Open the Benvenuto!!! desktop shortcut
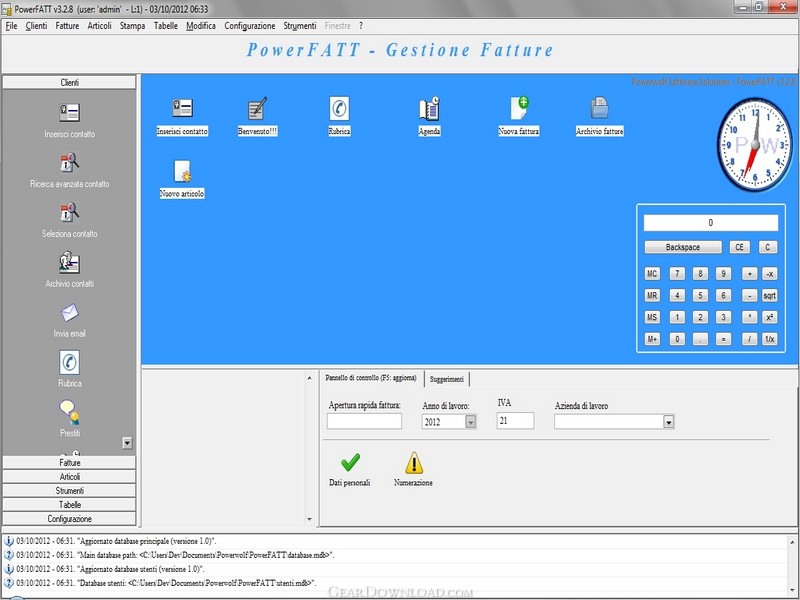The image size is (800, 600). (x=257, y=108)
